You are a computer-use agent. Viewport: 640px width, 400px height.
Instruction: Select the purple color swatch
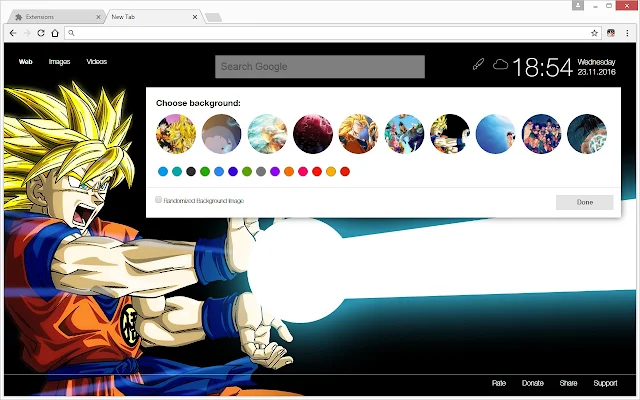point(275,171)
